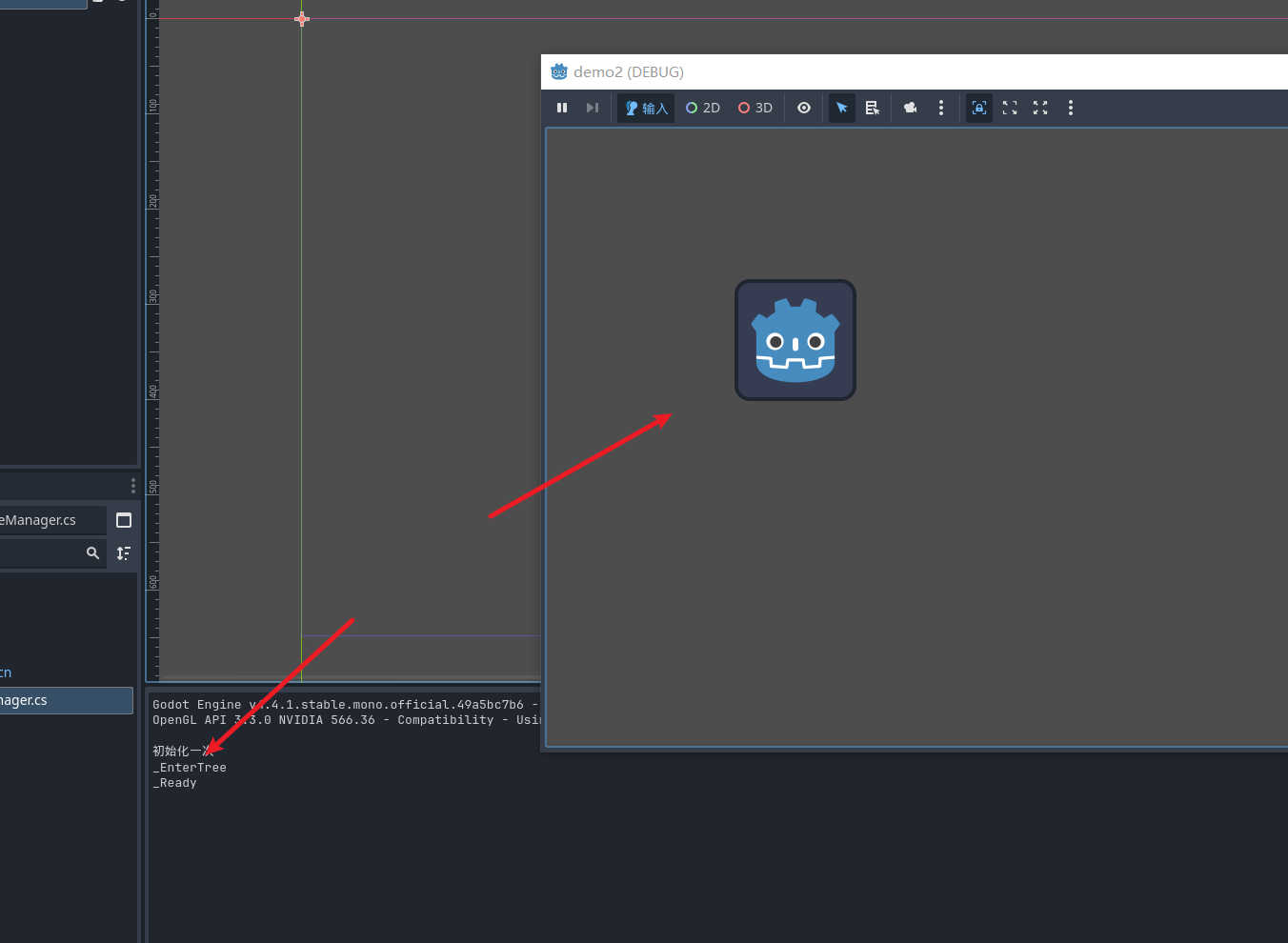Toggle selection visibility eye icon
This screenshot has width=1288, height=943.
point(804,108)
